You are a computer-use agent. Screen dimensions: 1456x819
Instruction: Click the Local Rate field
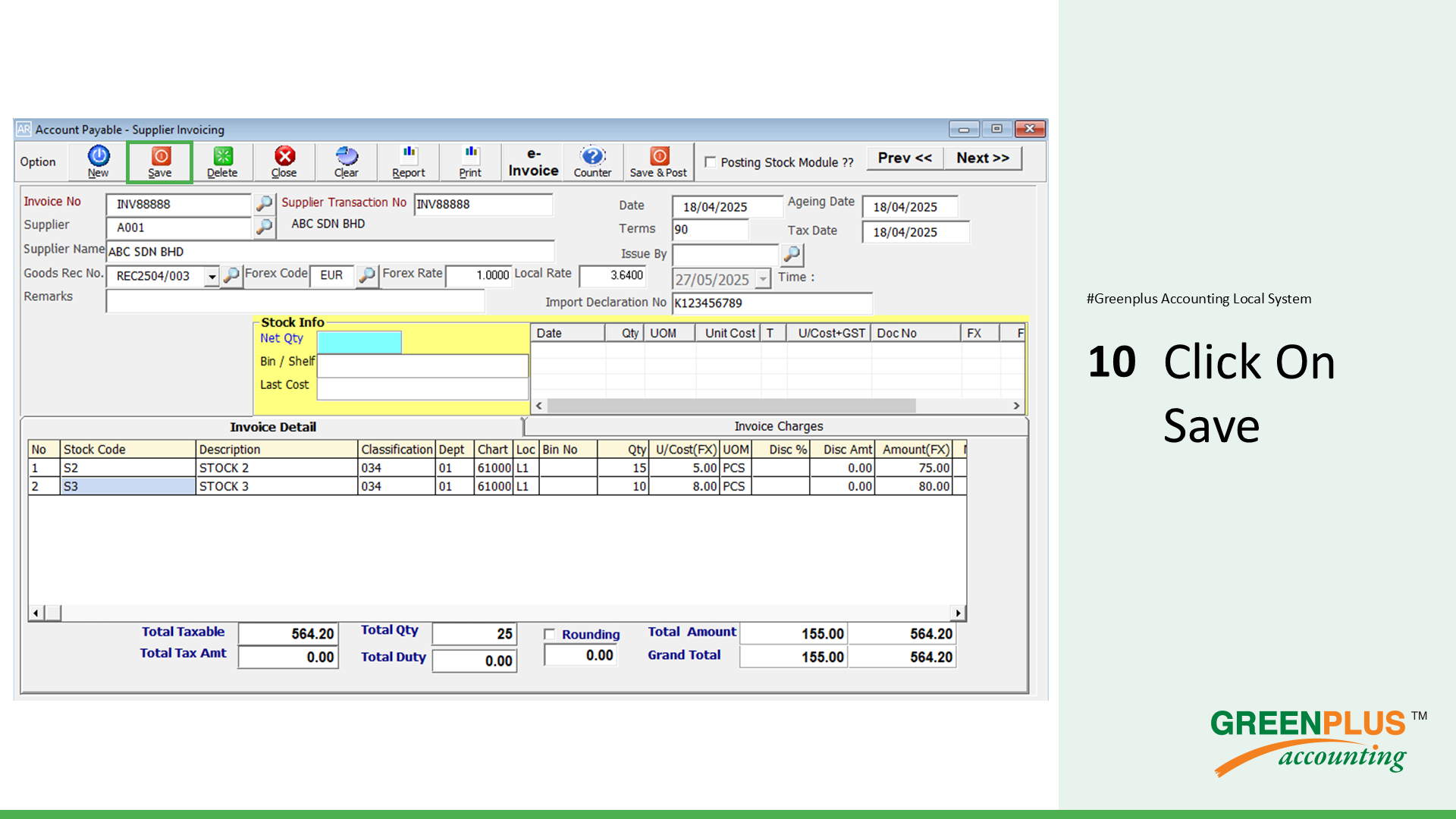point(613,275)
